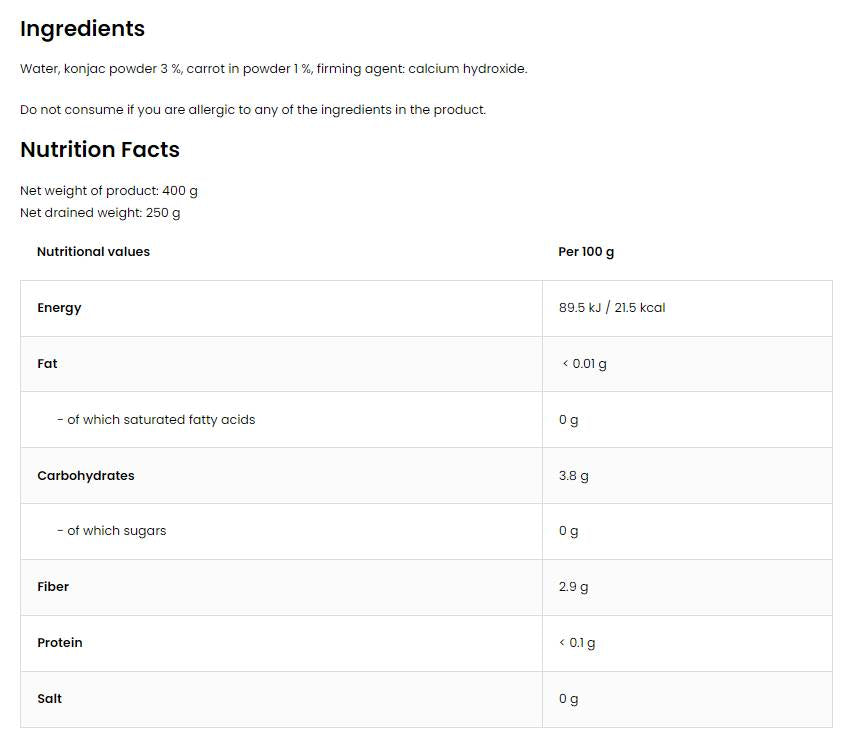The height and width of the screenshot is (746, 854).
Task: Click the Salt row label
Action: pyautogui.click(x=49, y=699)
